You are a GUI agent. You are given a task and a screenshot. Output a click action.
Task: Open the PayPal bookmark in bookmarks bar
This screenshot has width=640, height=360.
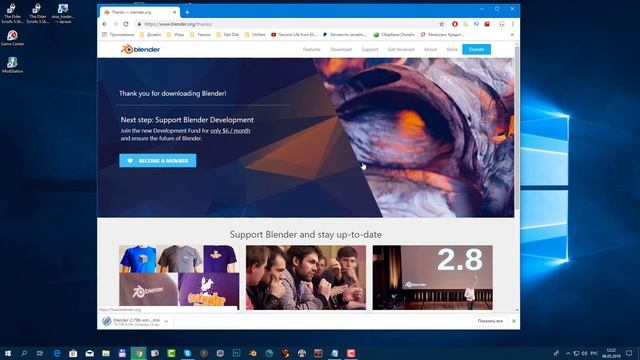(x=344, y=35)
